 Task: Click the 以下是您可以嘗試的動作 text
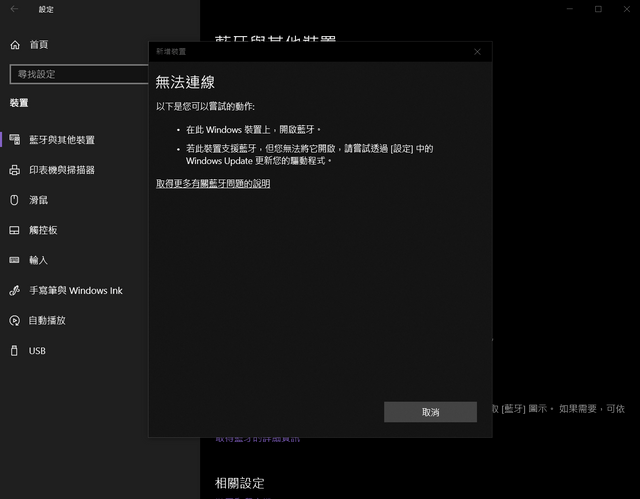click(205, 106)
